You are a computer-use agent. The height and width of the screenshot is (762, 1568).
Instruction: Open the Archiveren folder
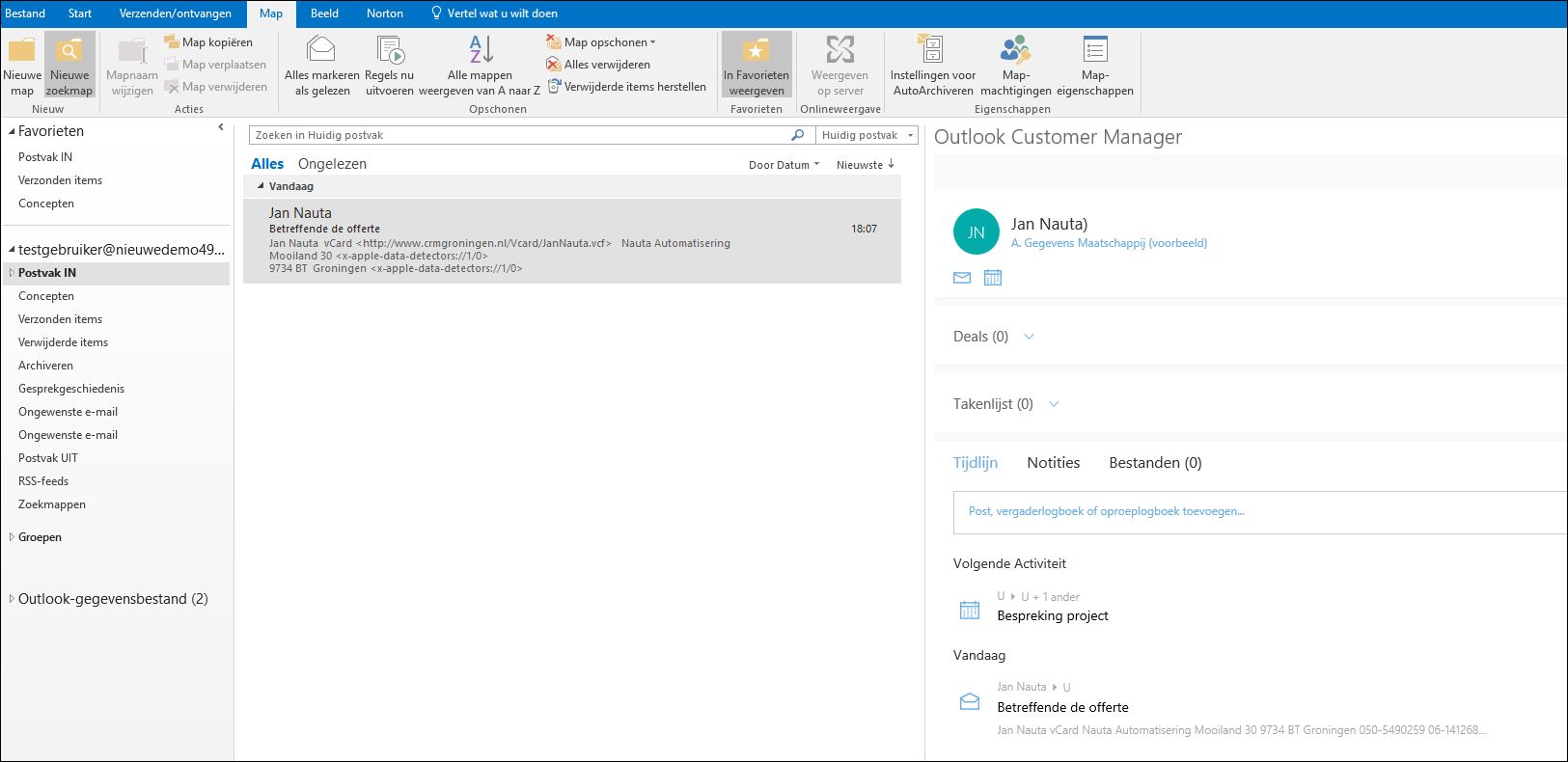(45, 366)
